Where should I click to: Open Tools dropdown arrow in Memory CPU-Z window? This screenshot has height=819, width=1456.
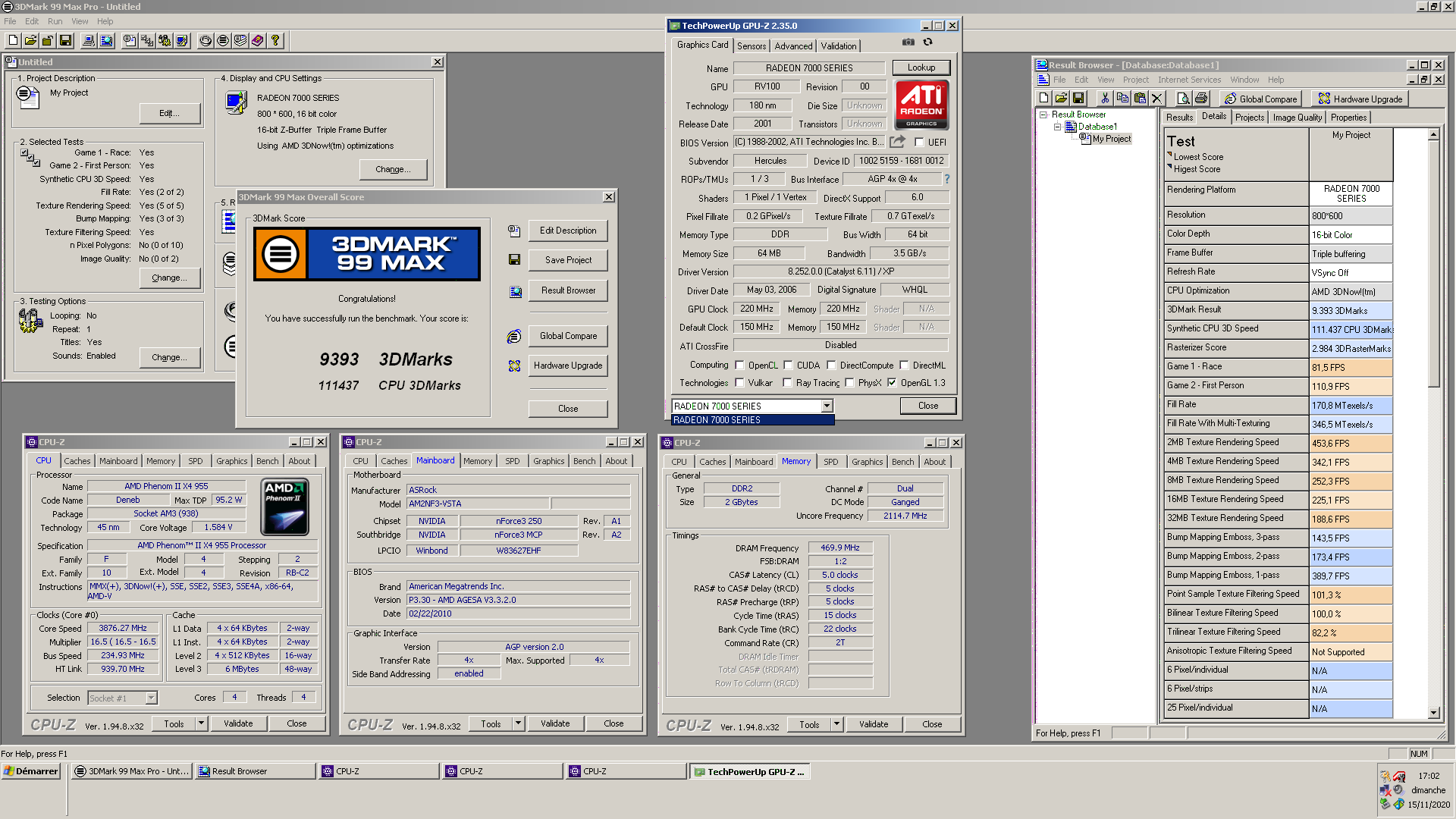[x=836, y=724]
